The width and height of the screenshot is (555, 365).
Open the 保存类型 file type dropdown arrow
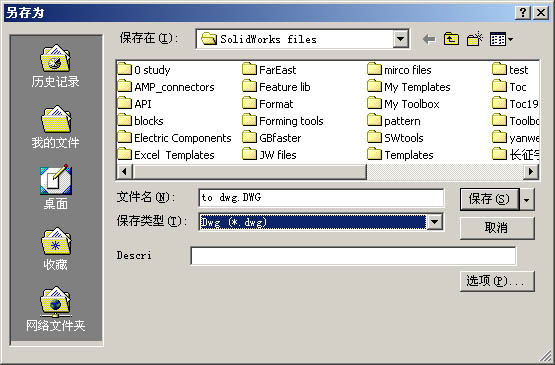point(434,222)
